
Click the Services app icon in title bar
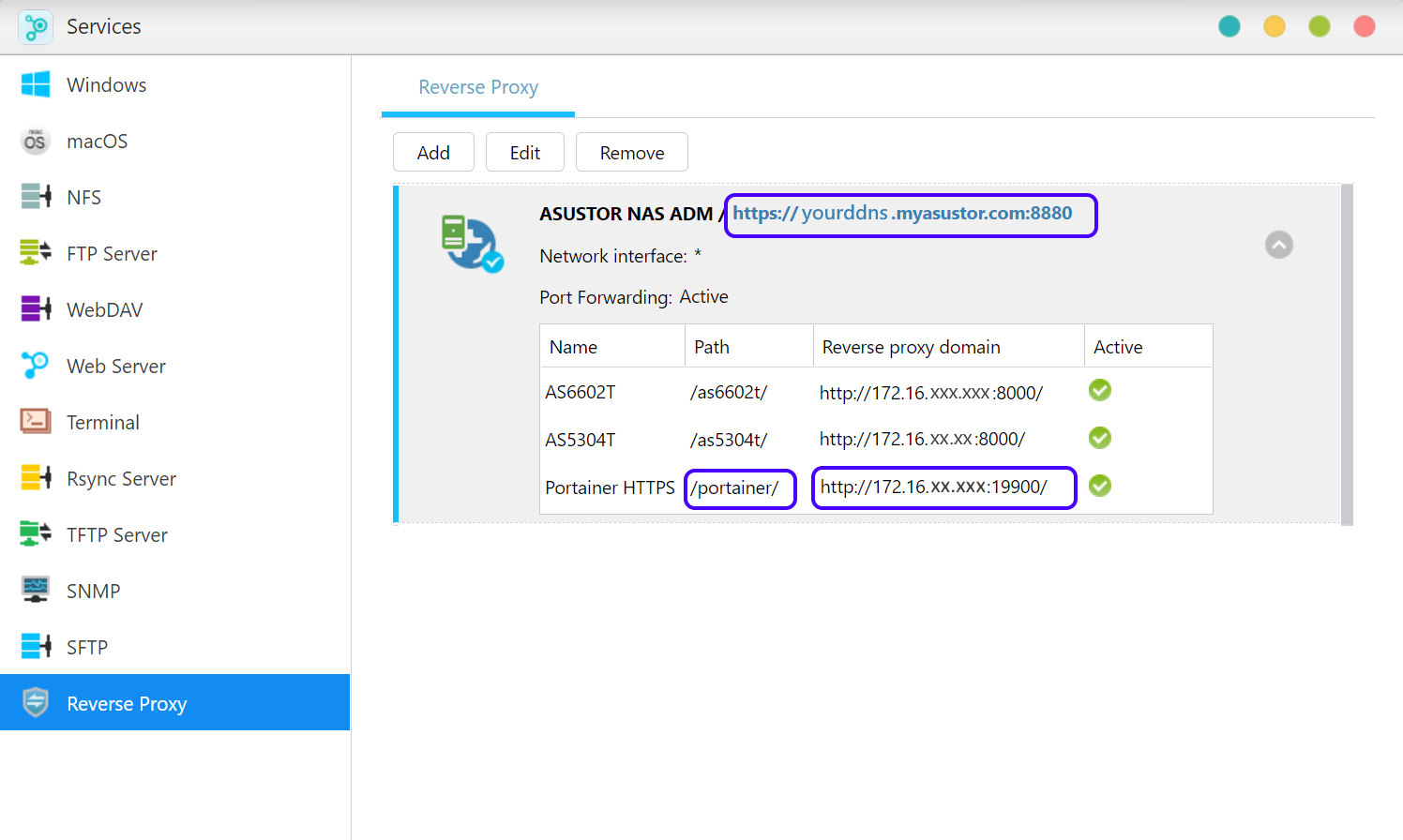[x=36, y=27]
